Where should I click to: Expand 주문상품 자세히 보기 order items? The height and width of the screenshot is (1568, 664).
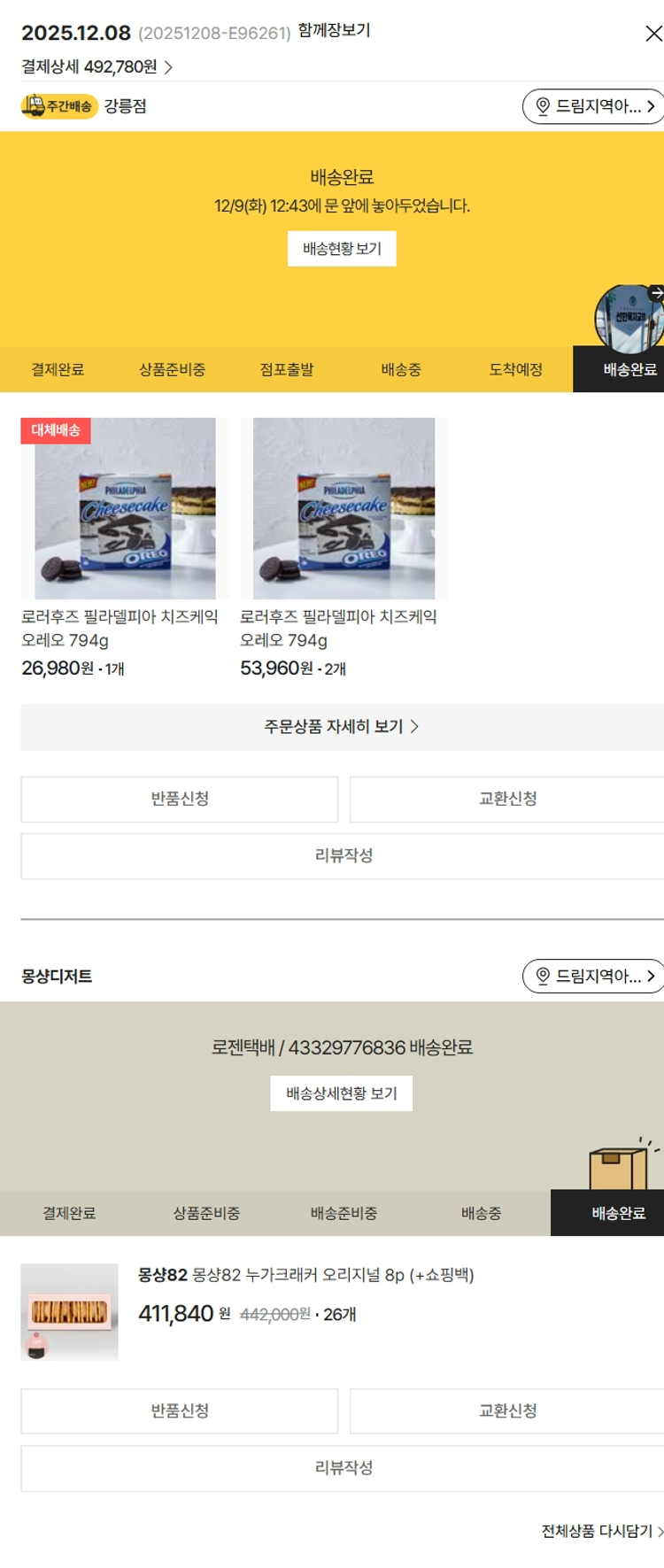pyautogui.click(x=343, y=727)
